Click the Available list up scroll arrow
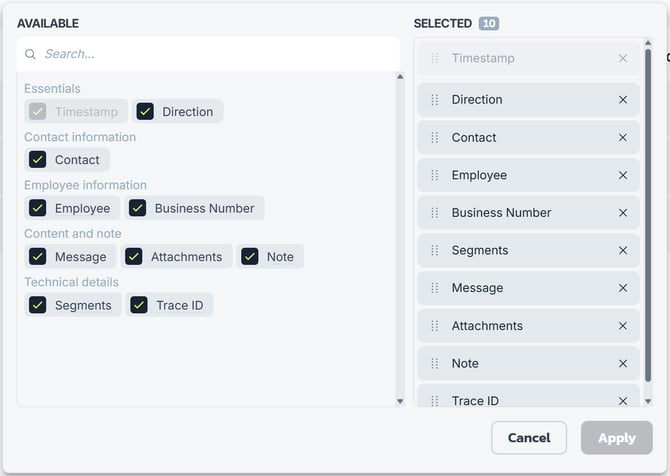 coord(400,77)
